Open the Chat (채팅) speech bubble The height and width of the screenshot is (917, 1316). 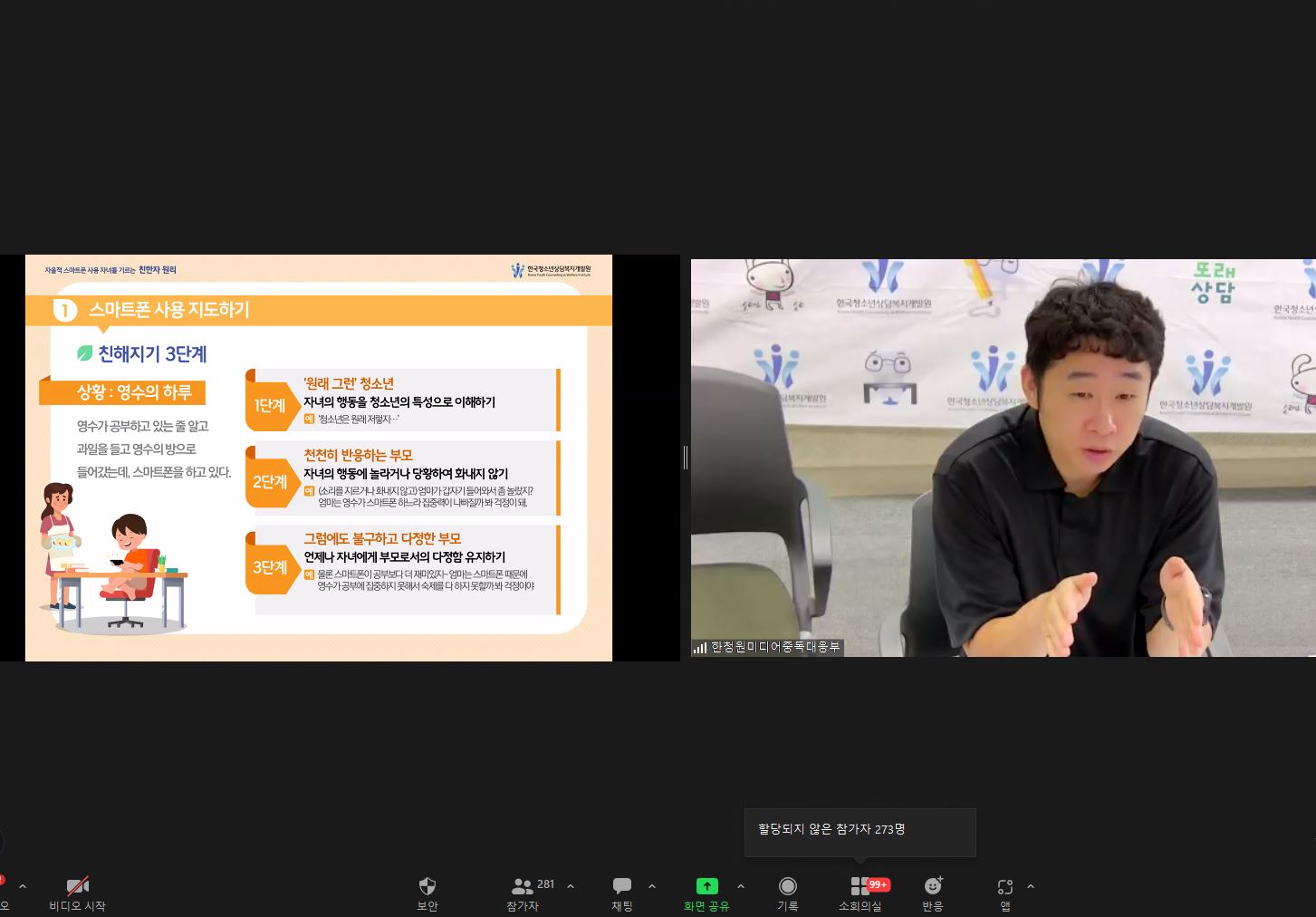[621, 886]
